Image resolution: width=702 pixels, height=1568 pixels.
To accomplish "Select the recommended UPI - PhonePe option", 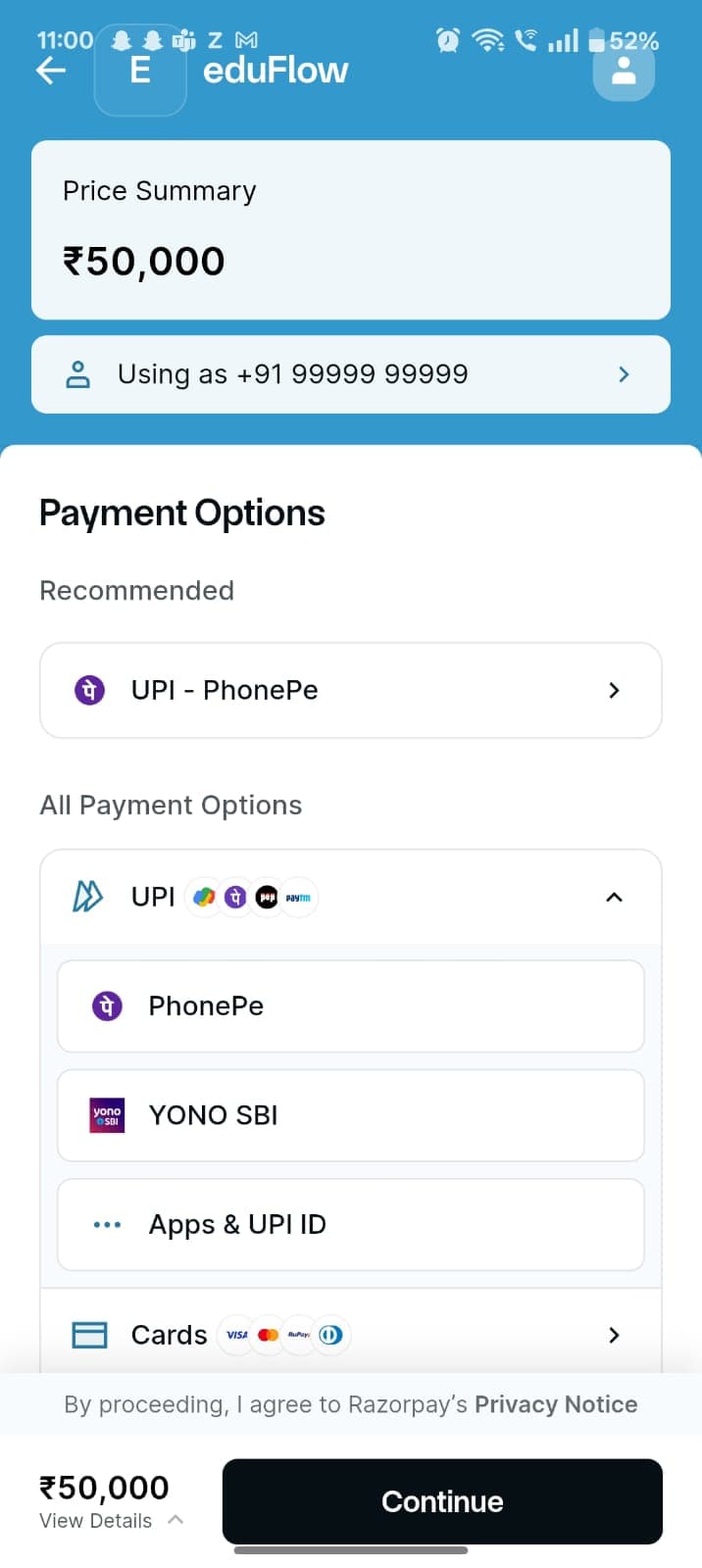I will tap(350, 690).
